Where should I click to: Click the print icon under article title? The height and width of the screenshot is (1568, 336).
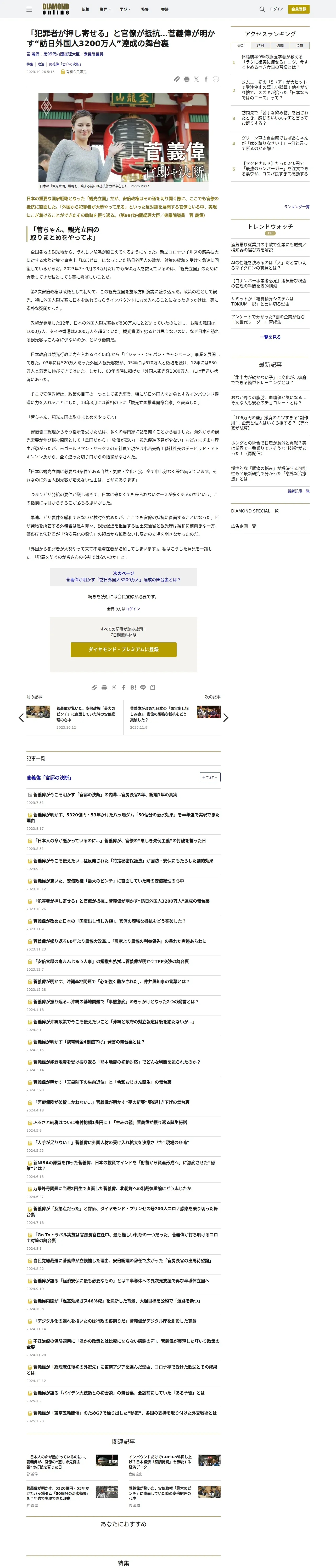pos(187,79)
